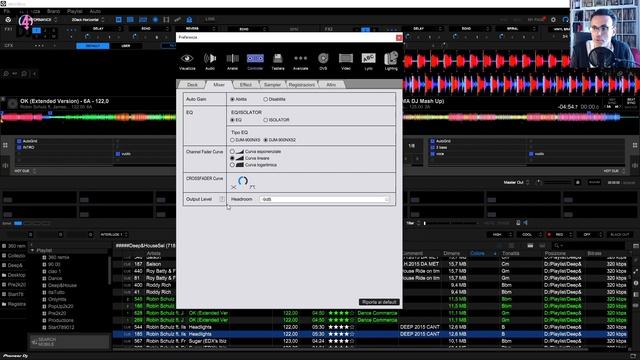Click the circular blue toolbar icon
640x360 pixels.
click(x=155, y=20)
